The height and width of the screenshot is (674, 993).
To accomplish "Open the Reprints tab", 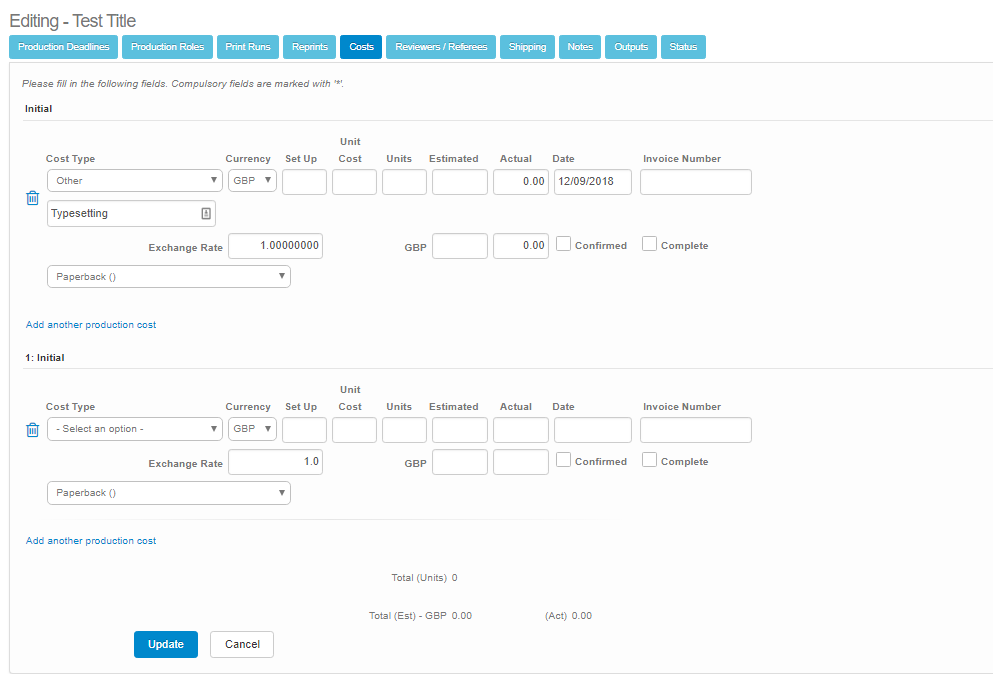I will pyautogui.click(x=310, y=47).
